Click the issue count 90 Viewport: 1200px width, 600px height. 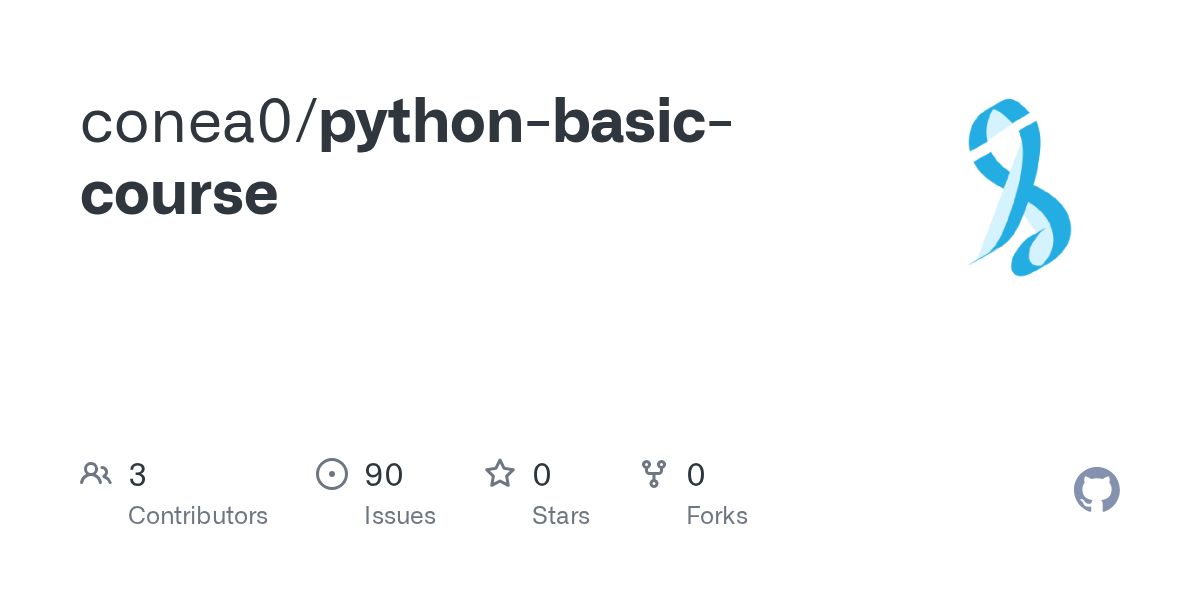click(x=384, y=475)
